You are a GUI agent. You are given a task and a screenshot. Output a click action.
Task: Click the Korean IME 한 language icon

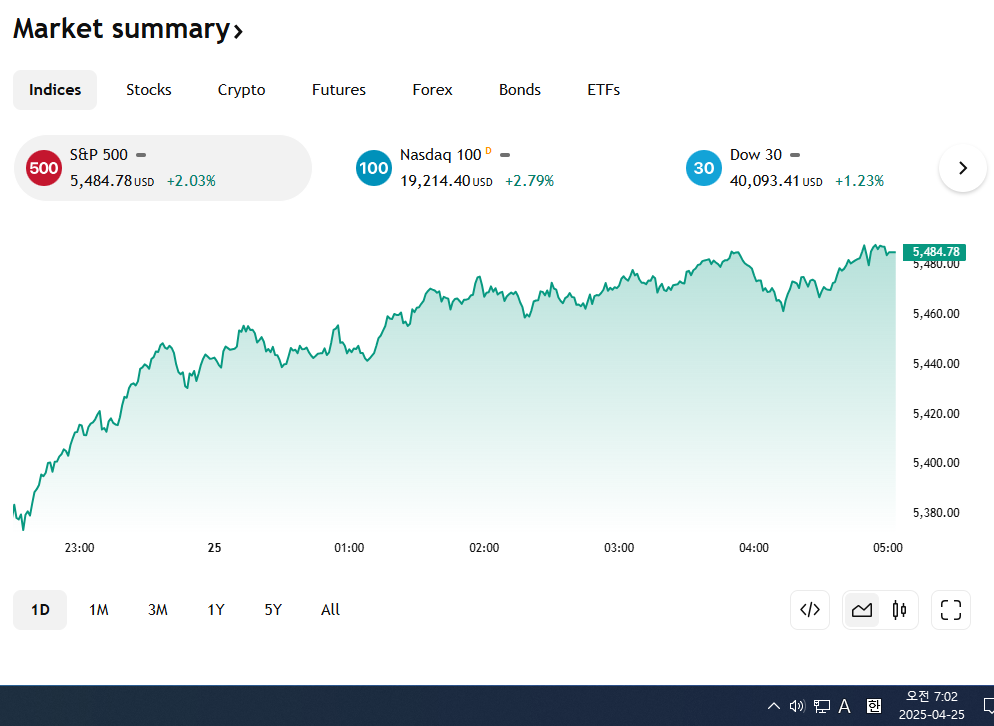click(x=874, y=706)
